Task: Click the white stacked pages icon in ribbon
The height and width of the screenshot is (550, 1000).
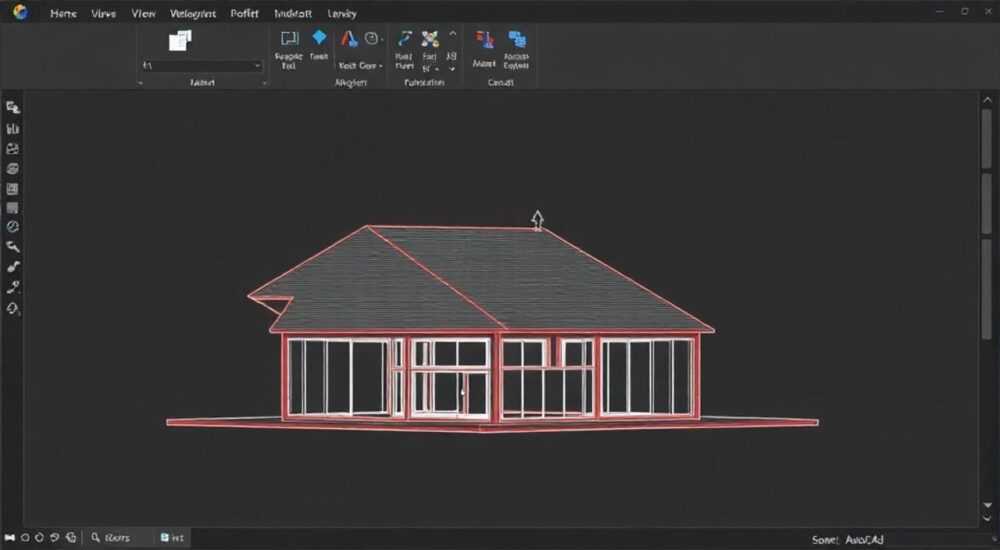Action: [180, 41]
